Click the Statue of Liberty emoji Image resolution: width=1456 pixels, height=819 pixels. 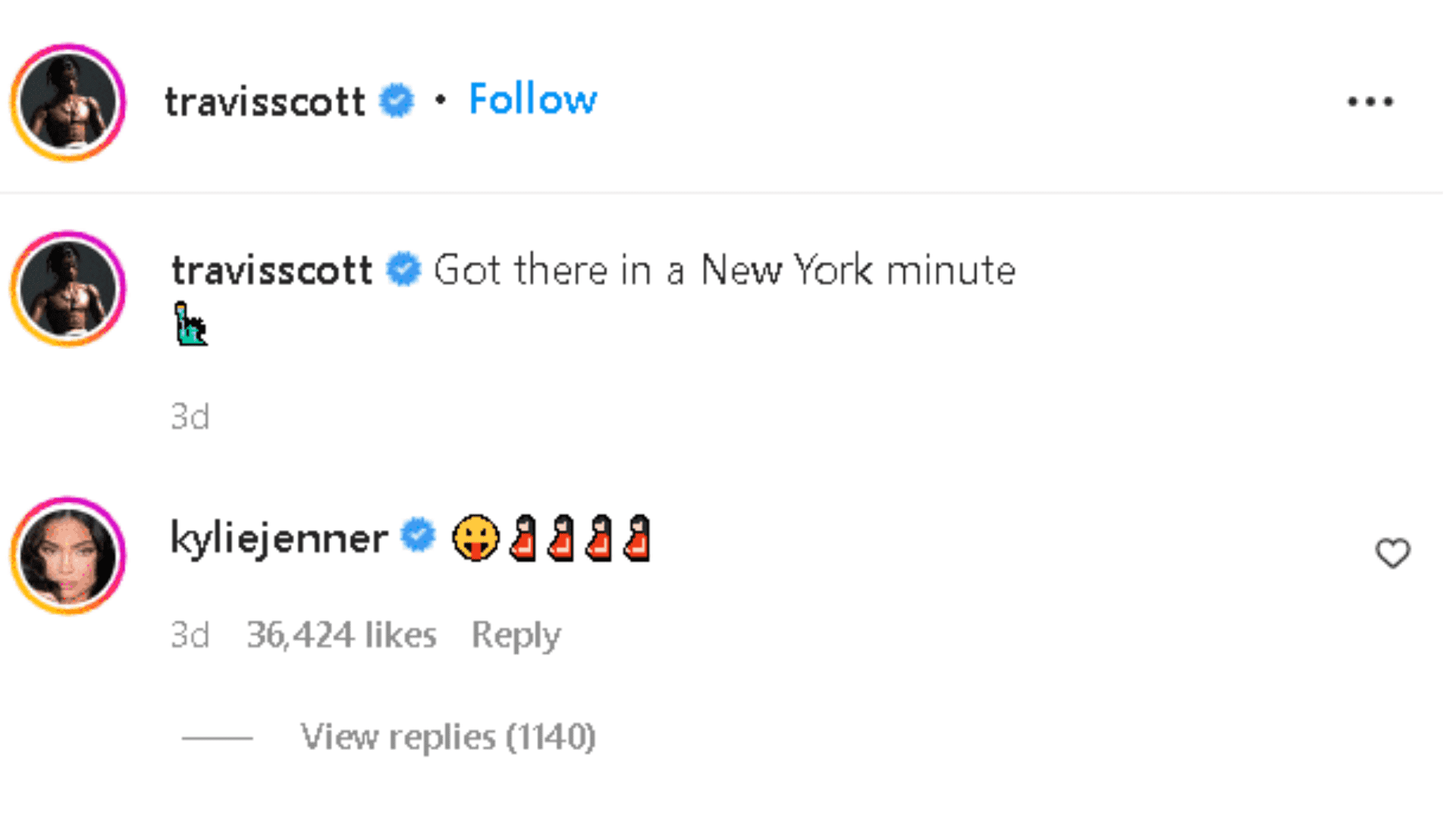coord(190,324)
